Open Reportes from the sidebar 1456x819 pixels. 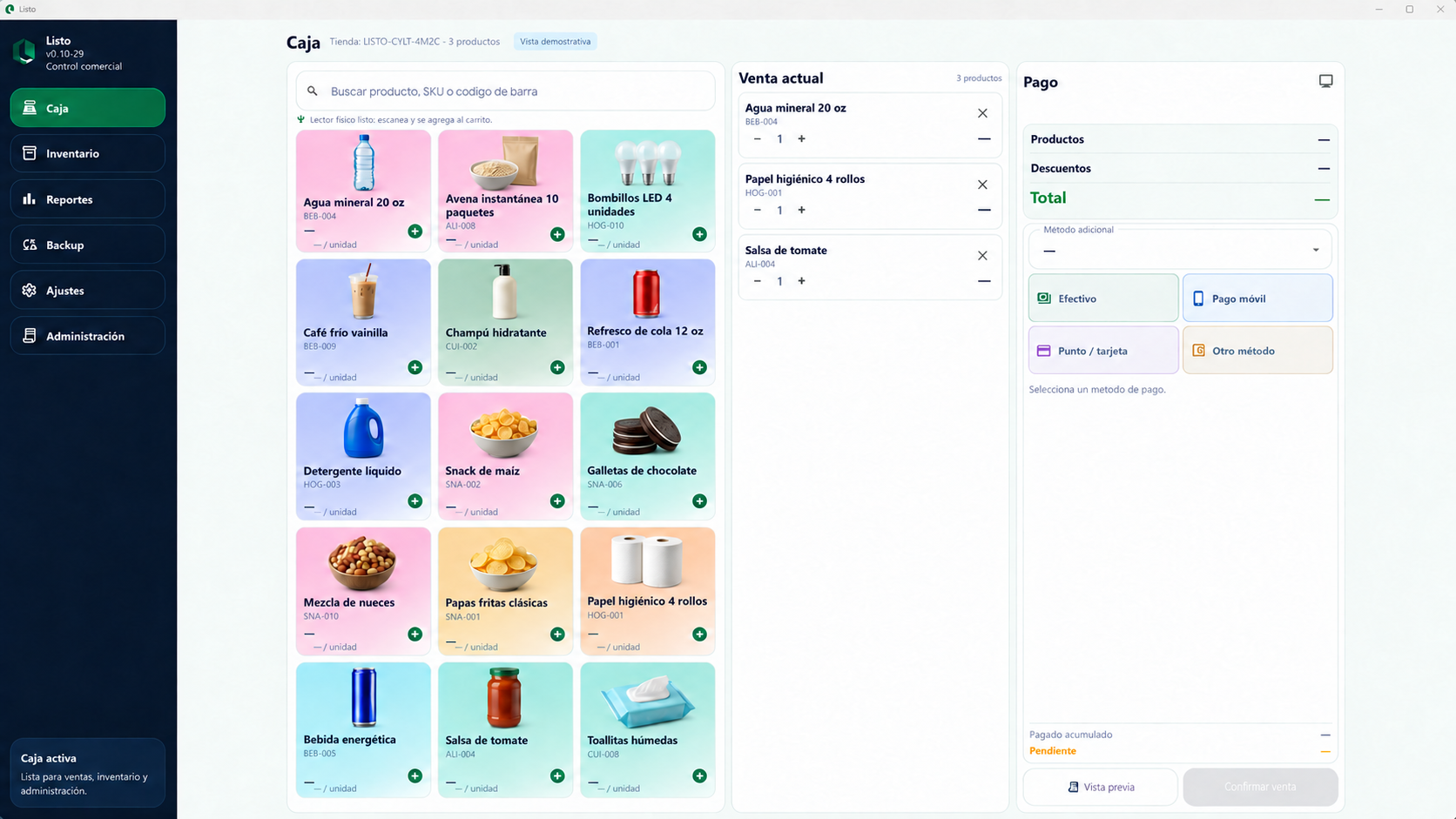(88, 199)
